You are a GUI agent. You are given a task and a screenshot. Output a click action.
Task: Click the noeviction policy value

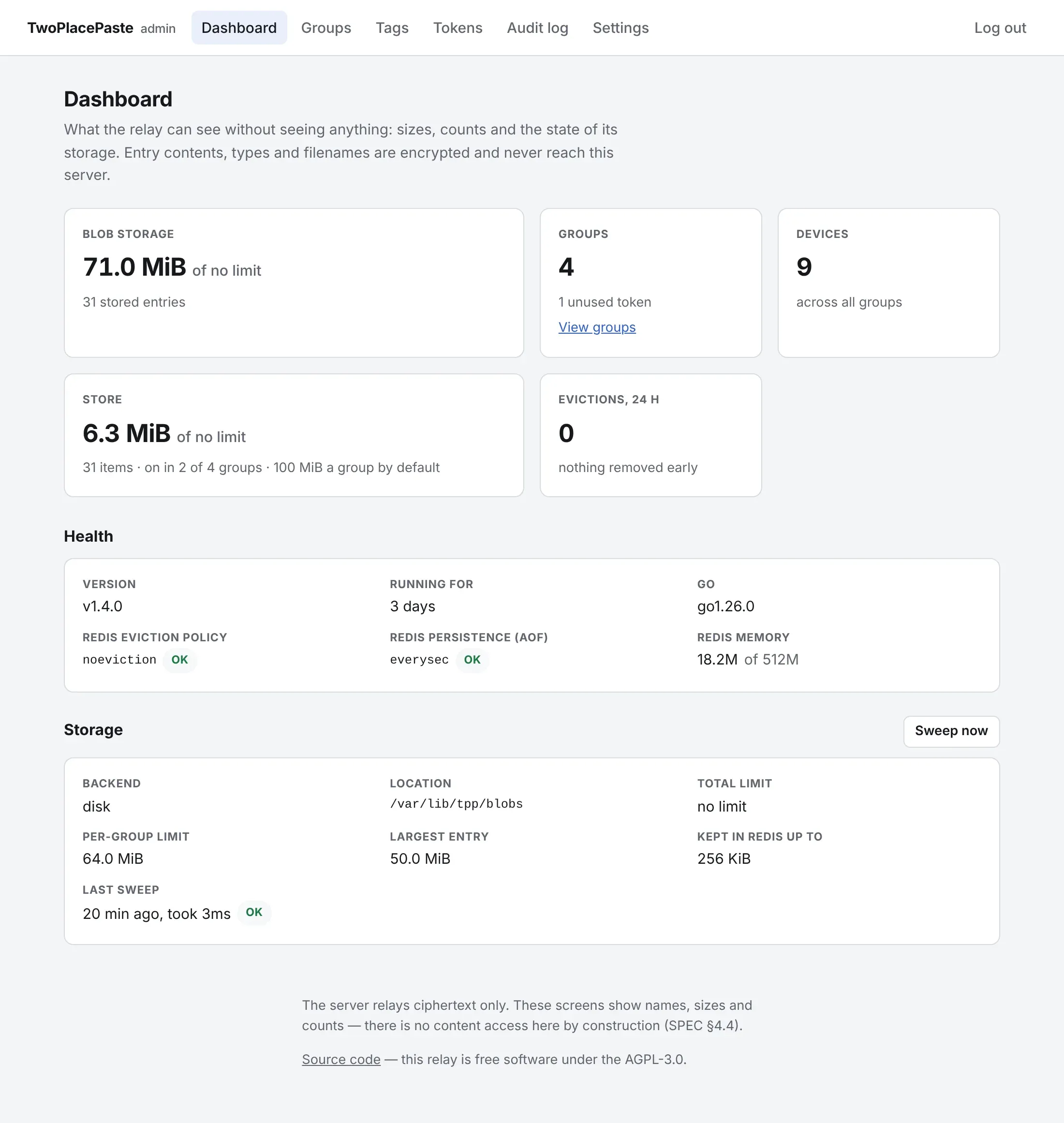click(119, 660)
